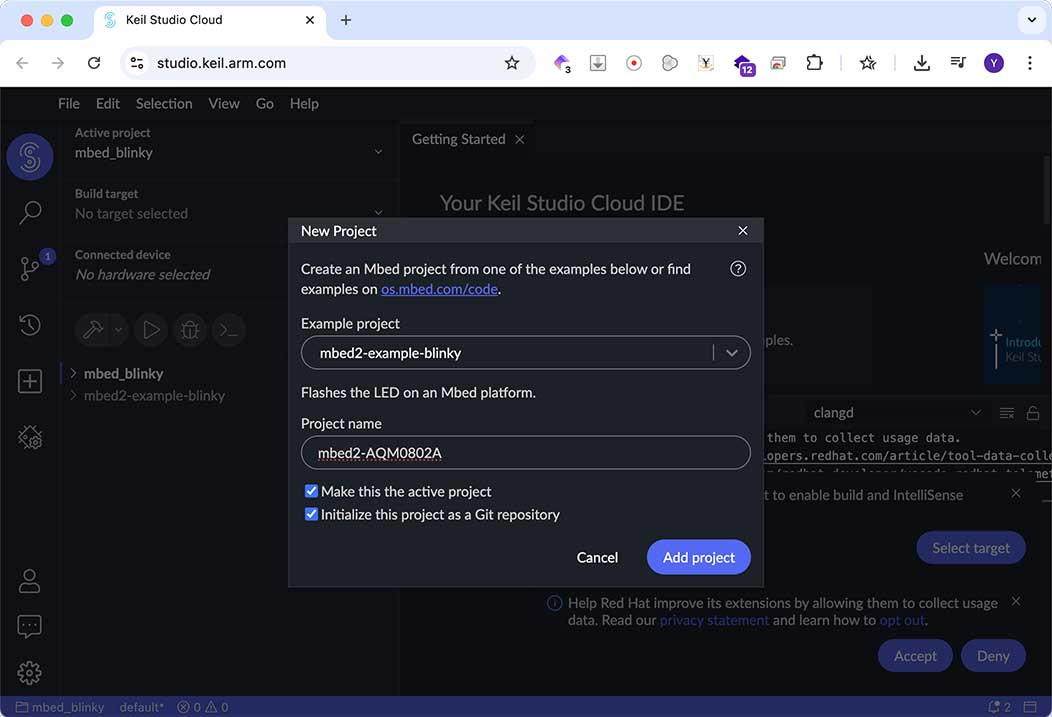Click the Add project button

tap(698, 557)
